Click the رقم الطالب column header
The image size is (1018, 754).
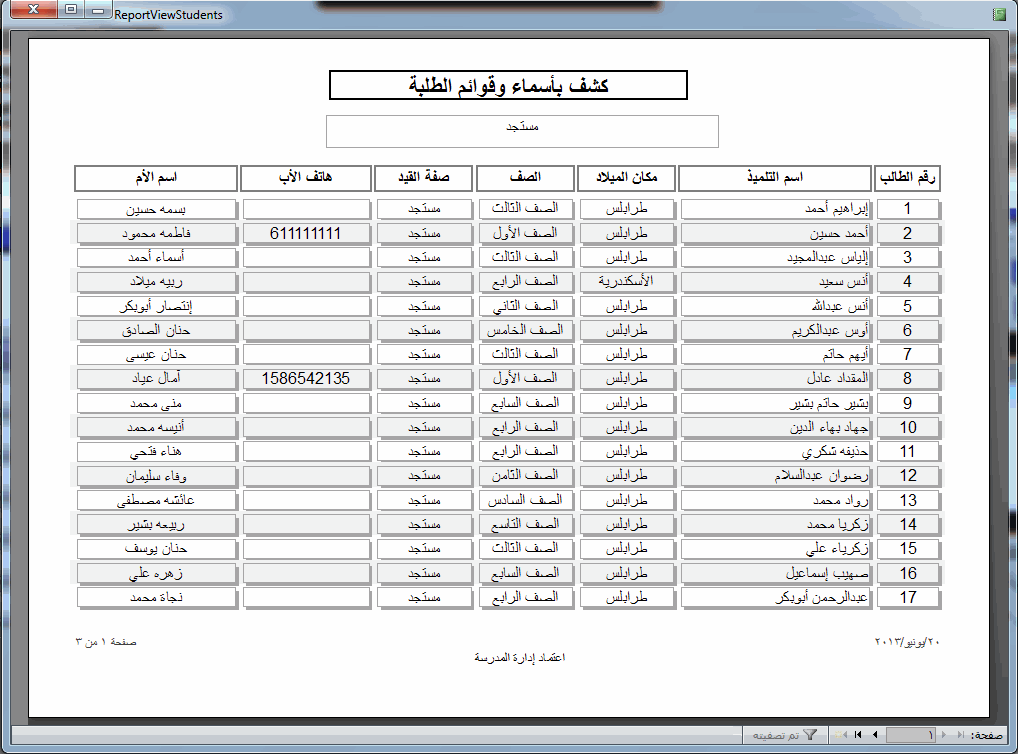tap(907, 178)
